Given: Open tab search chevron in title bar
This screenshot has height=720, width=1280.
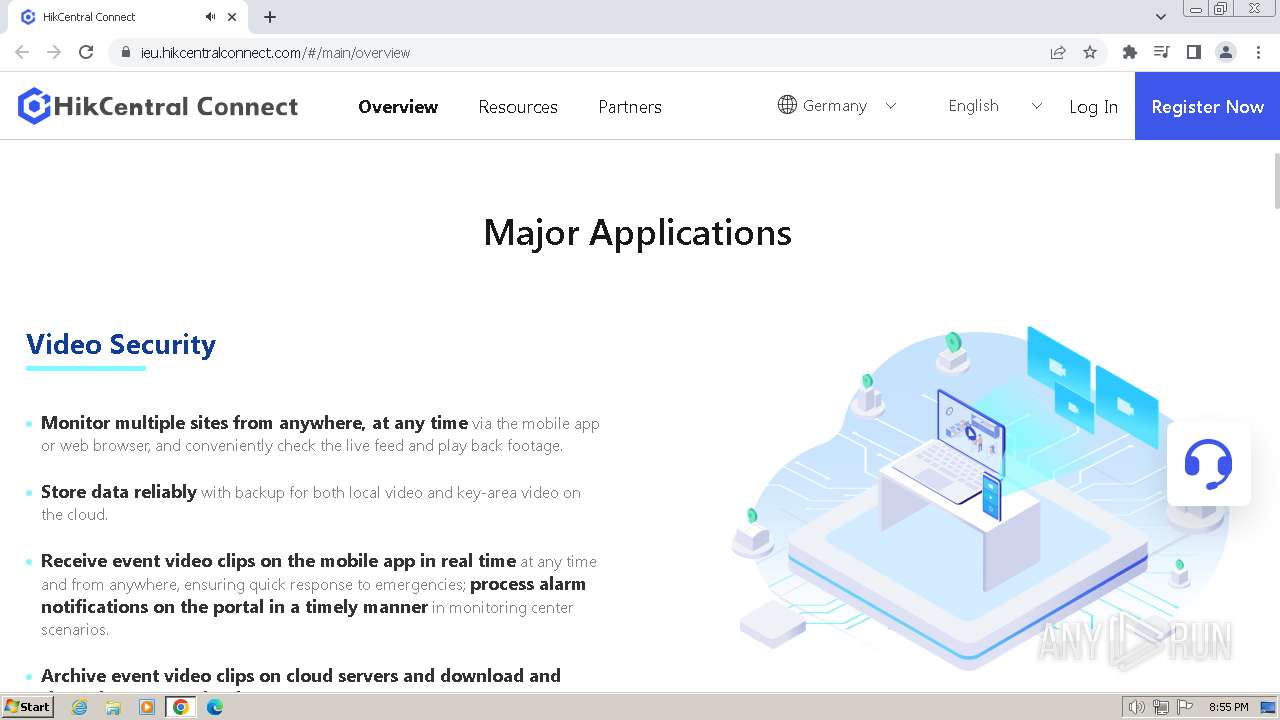Looking at the screenshot, I should [1161, 17].
